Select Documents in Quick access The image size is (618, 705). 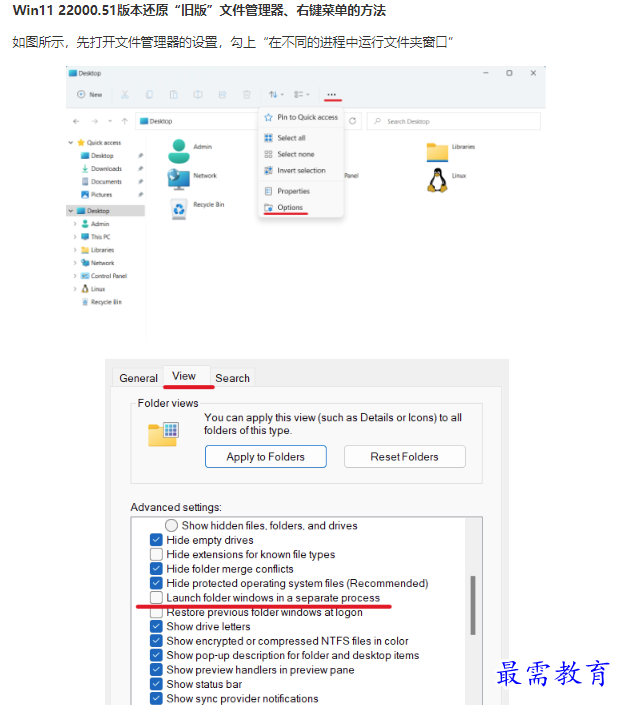106,182
